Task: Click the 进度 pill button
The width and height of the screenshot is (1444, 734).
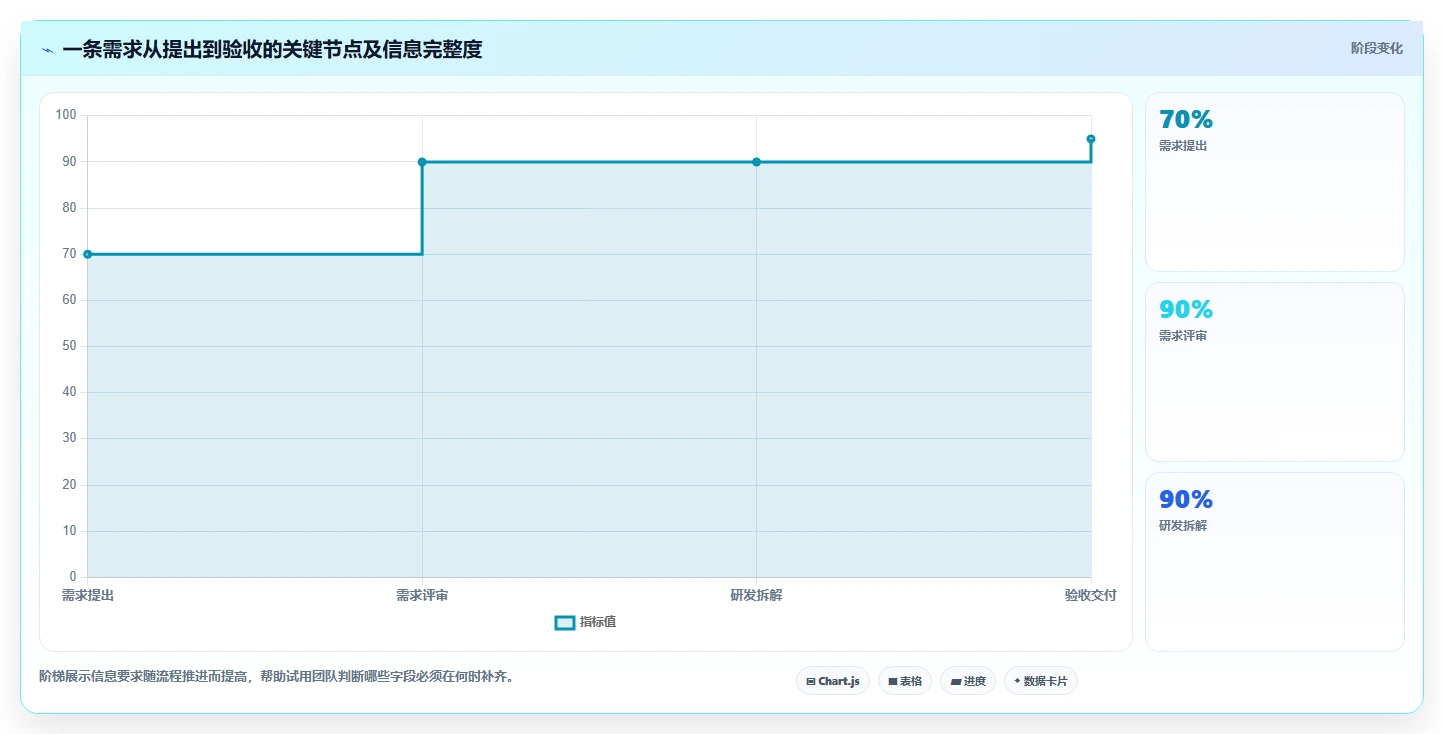Action: pos(968,681)
